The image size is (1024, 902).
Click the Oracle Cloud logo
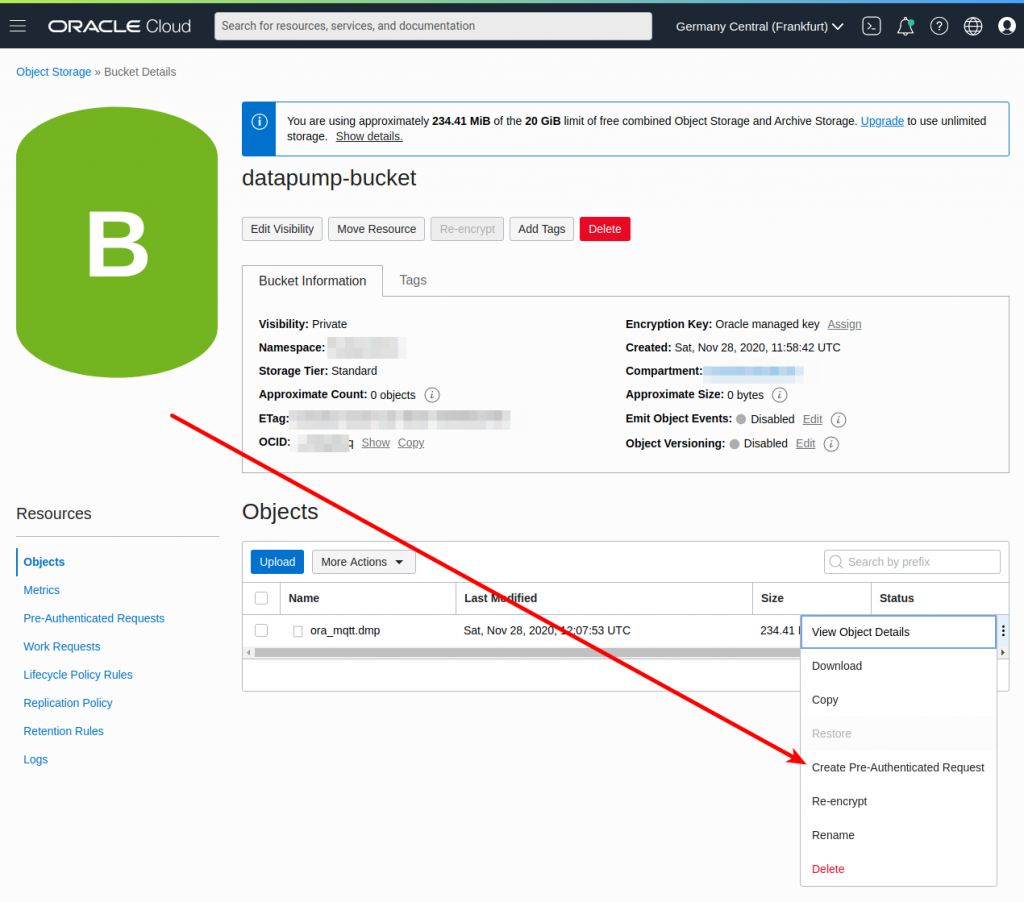pos(120,26)
